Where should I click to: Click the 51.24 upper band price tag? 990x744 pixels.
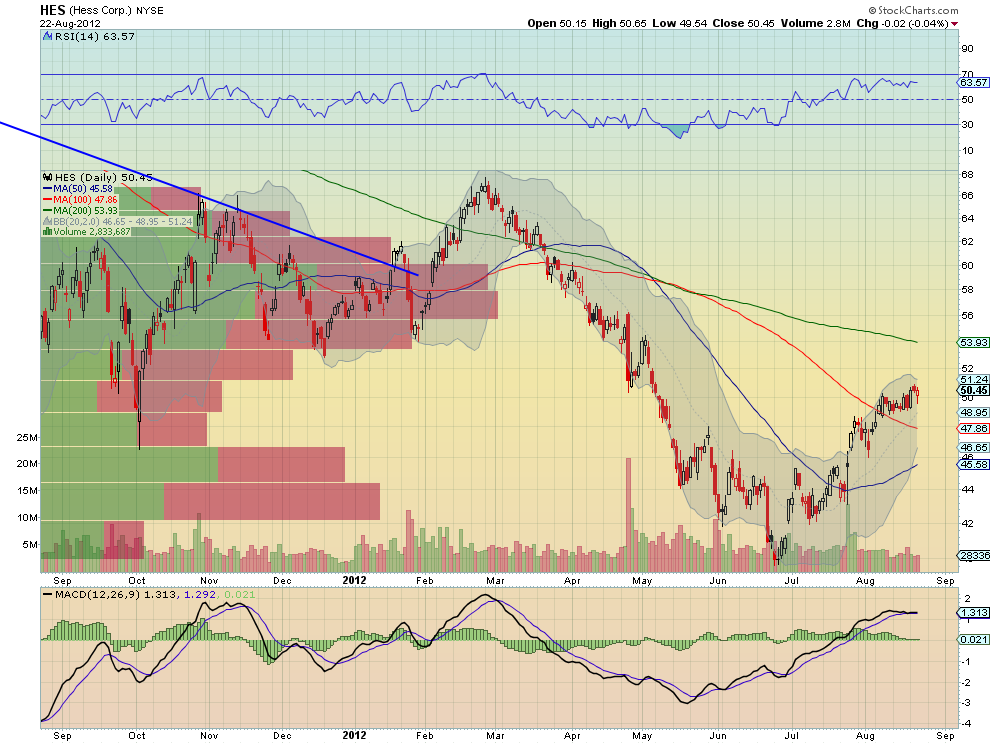tap(973, 380)
